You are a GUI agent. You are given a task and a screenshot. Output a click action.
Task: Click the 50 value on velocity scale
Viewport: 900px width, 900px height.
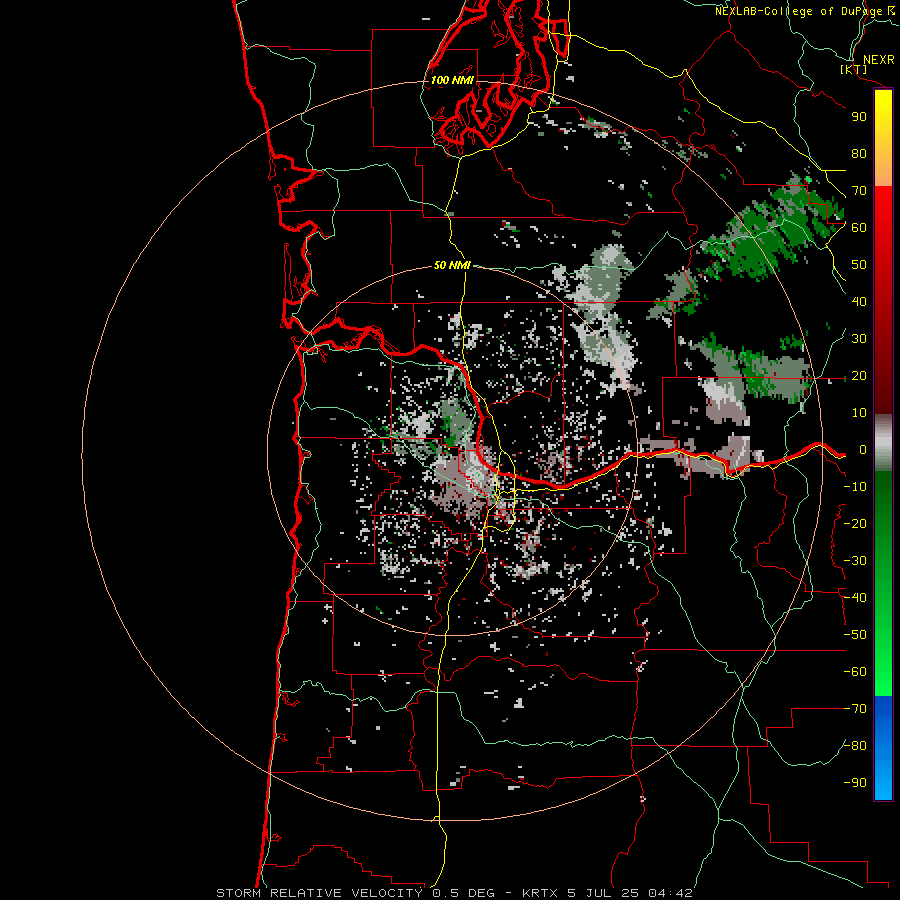tap(859, 265)
